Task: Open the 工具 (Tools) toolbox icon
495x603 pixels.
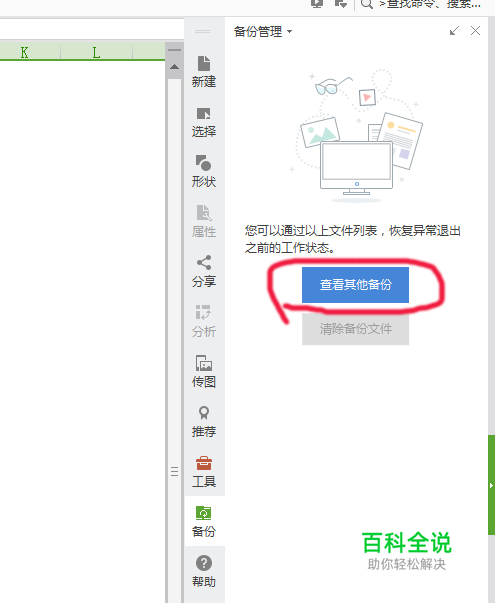Action: 204,471
